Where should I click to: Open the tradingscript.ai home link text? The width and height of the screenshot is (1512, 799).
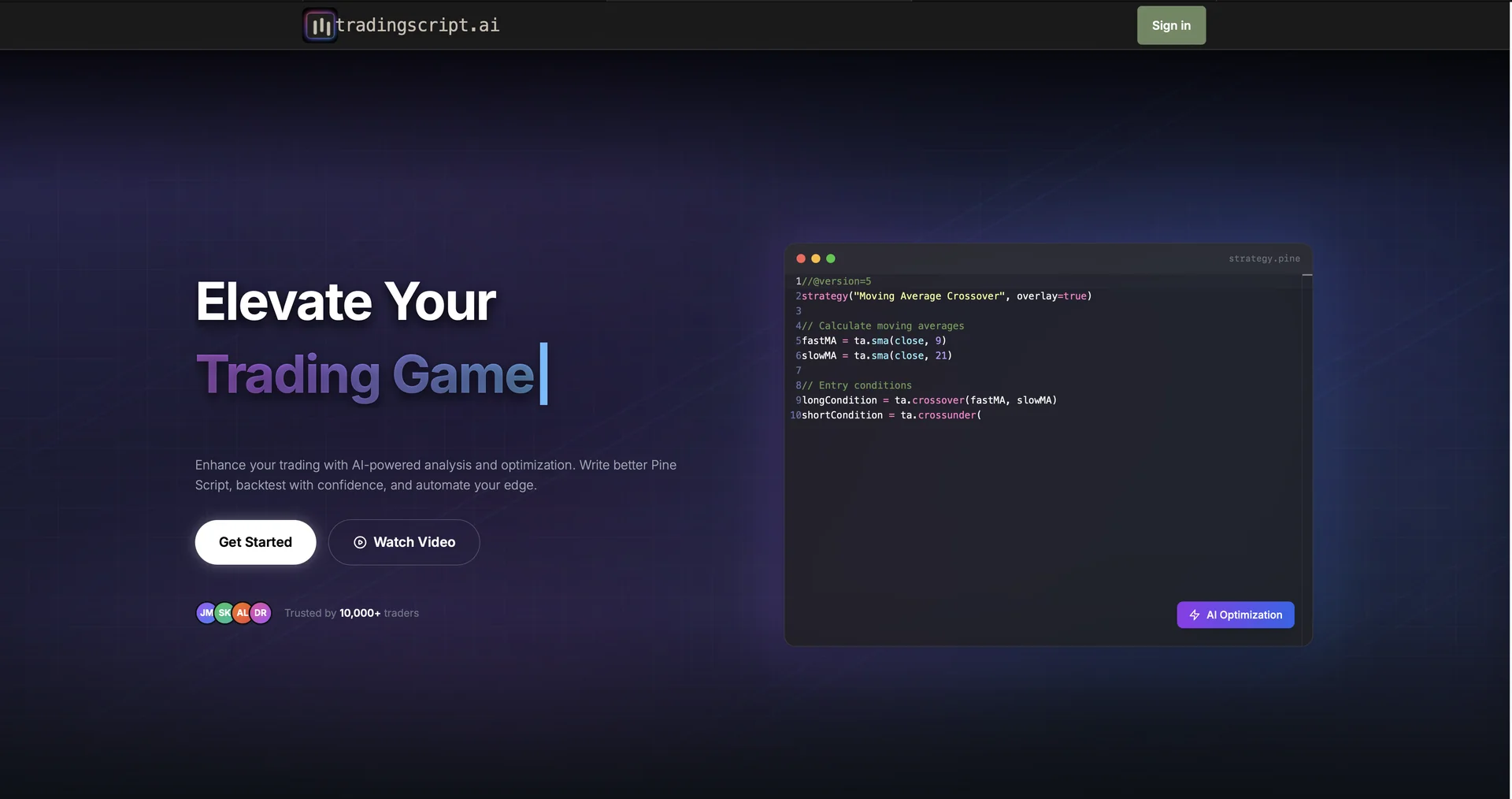[417, 25]
